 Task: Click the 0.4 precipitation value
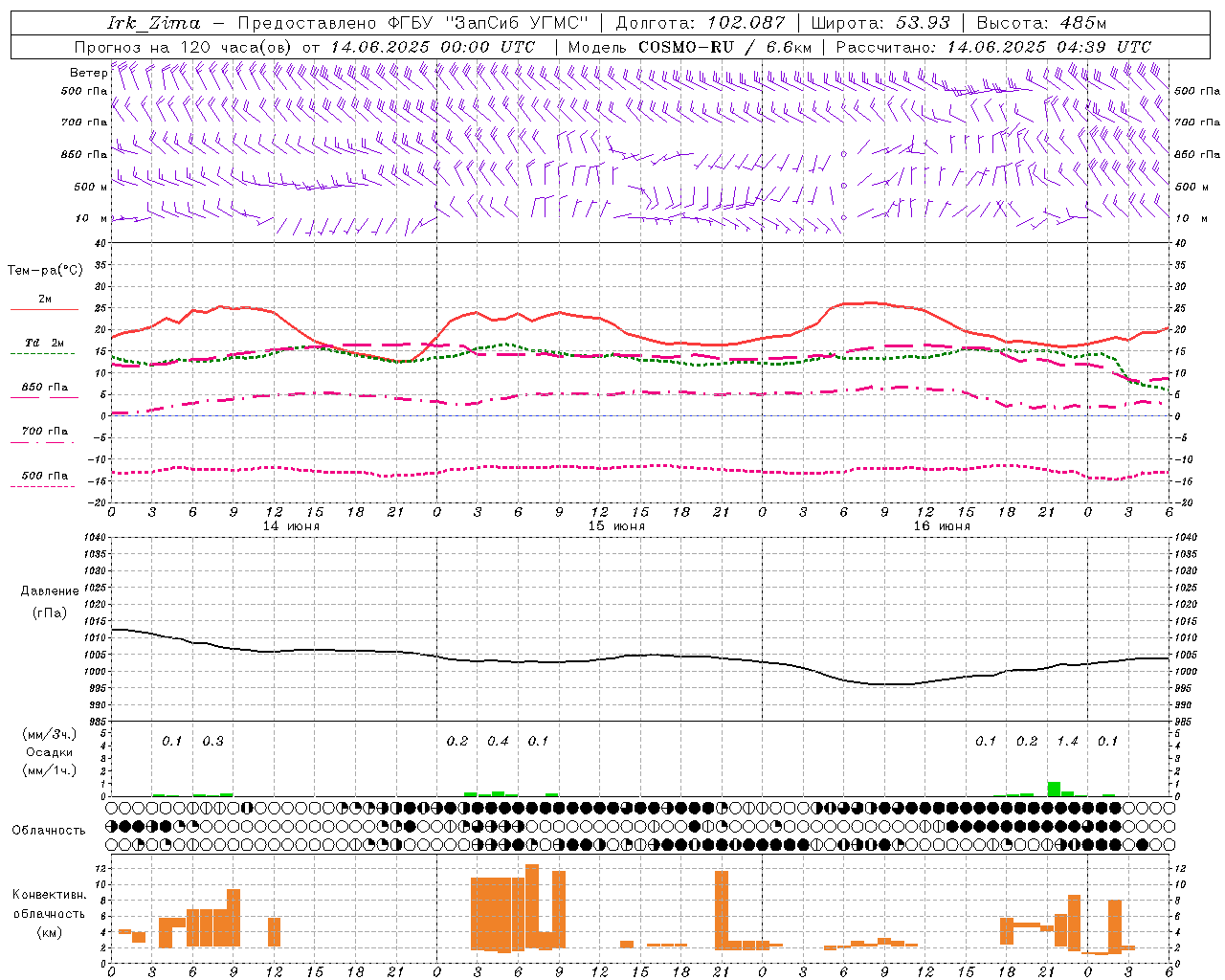(498, 742)
